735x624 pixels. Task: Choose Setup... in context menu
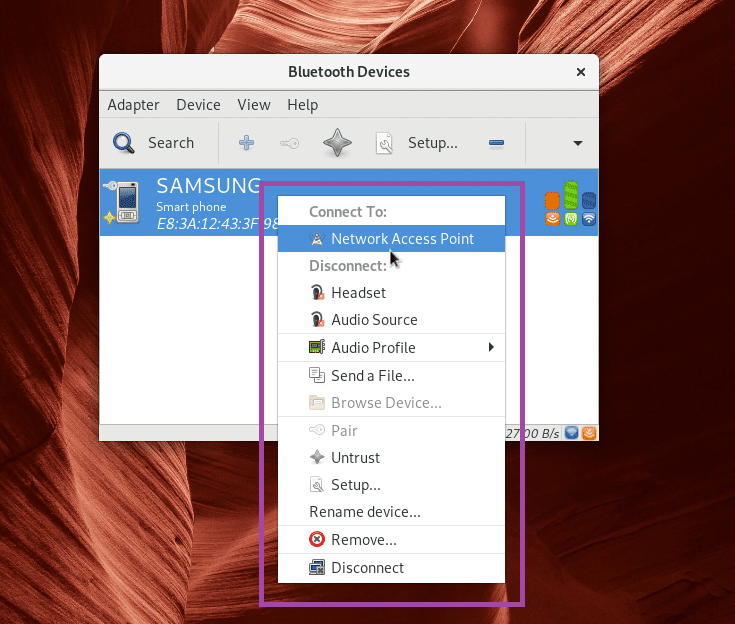(391, 485)
